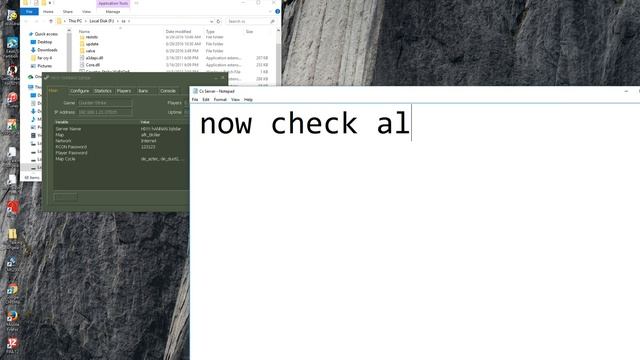Open the Manage ribbon tab in Explorer

coord(113,11)
